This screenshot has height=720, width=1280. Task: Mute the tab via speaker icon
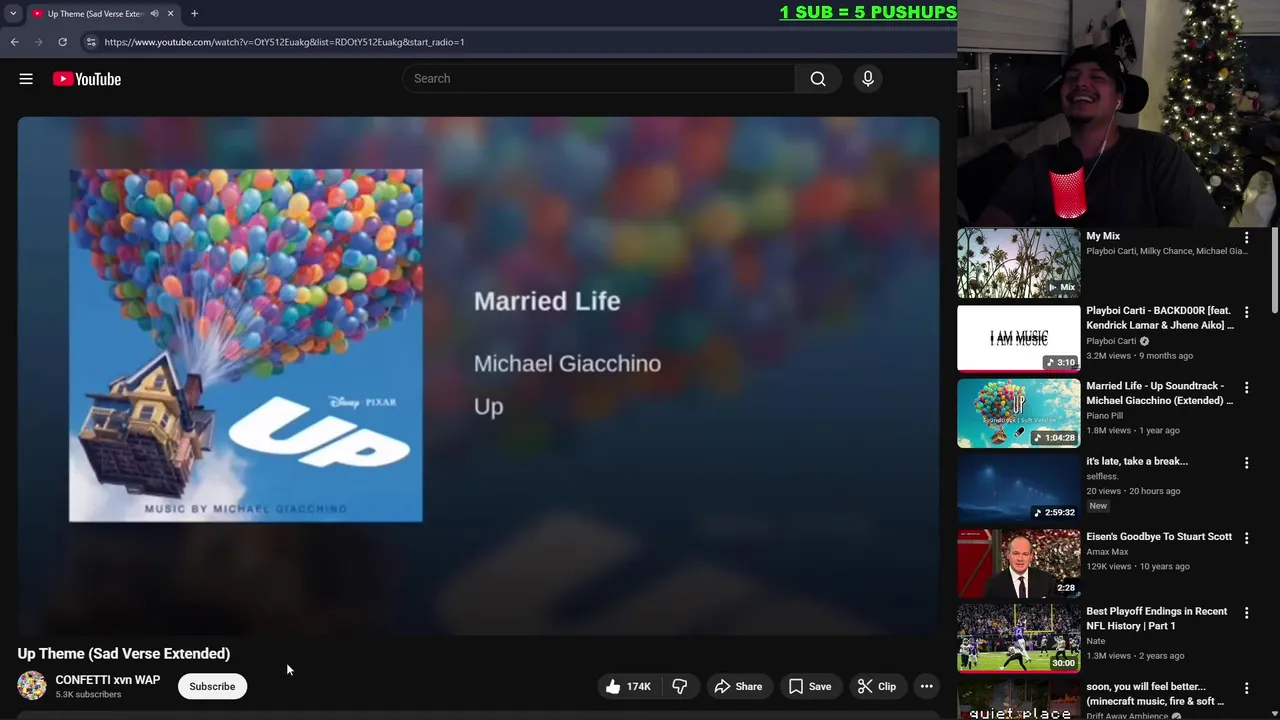tap(154, 14)
